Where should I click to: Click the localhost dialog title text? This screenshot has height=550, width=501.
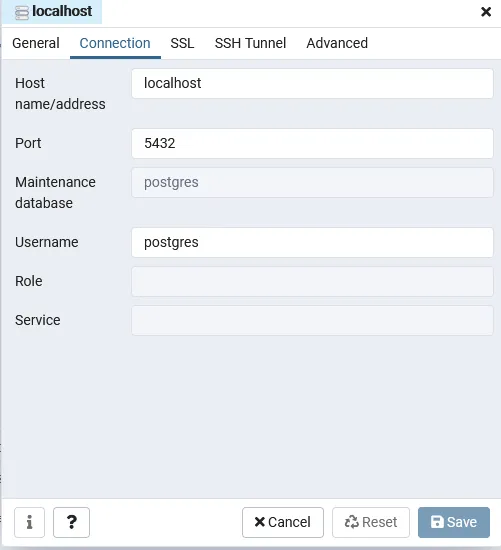[62, 11]
